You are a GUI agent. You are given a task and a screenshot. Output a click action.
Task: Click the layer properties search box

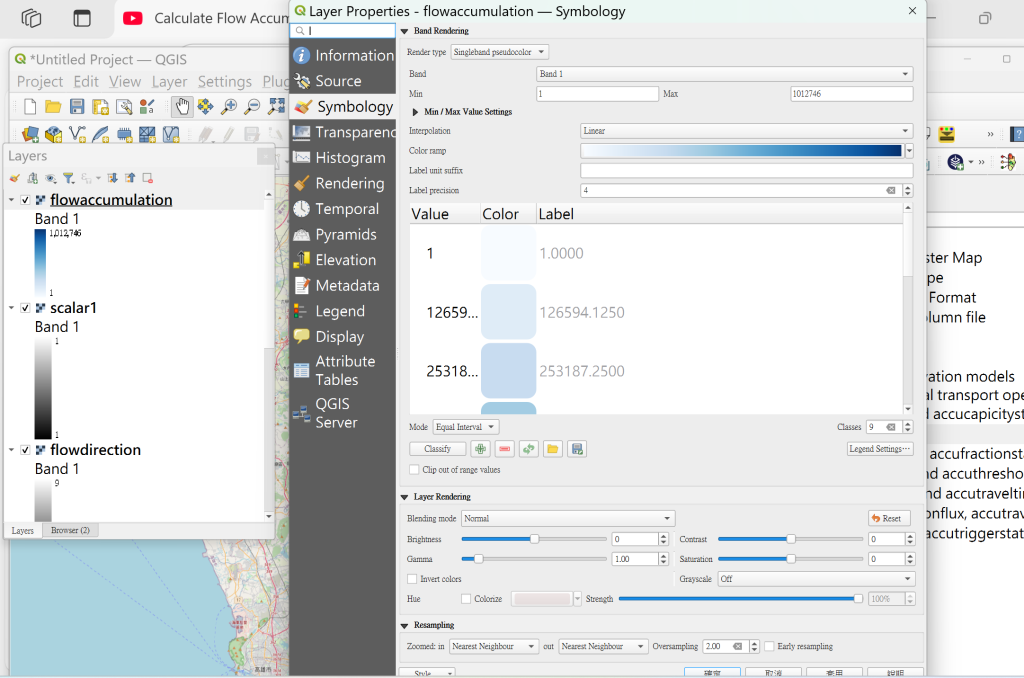coord(343,31)
